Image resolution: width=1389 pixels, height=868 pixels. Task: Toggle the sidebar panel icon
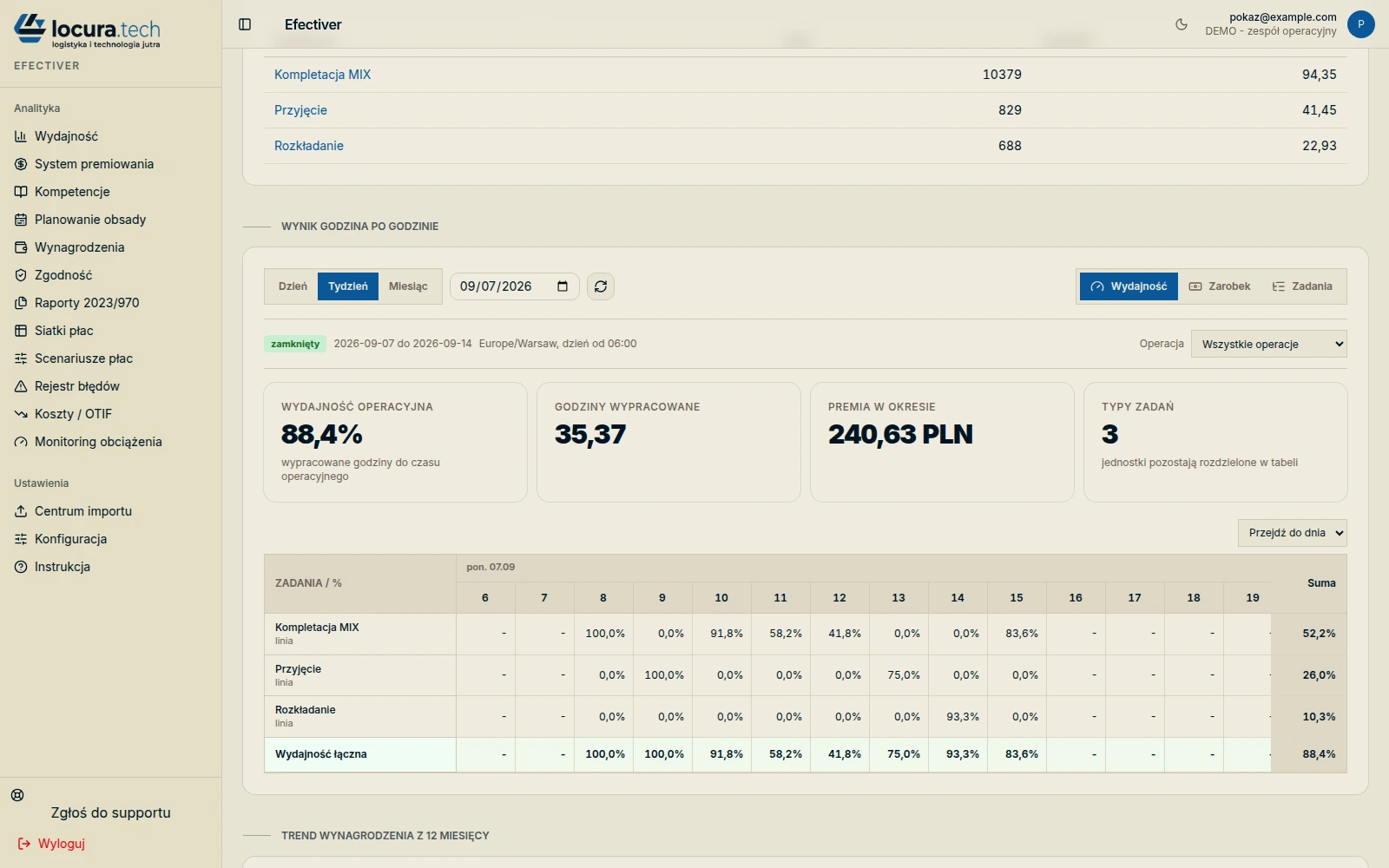(x=245, y=24)
